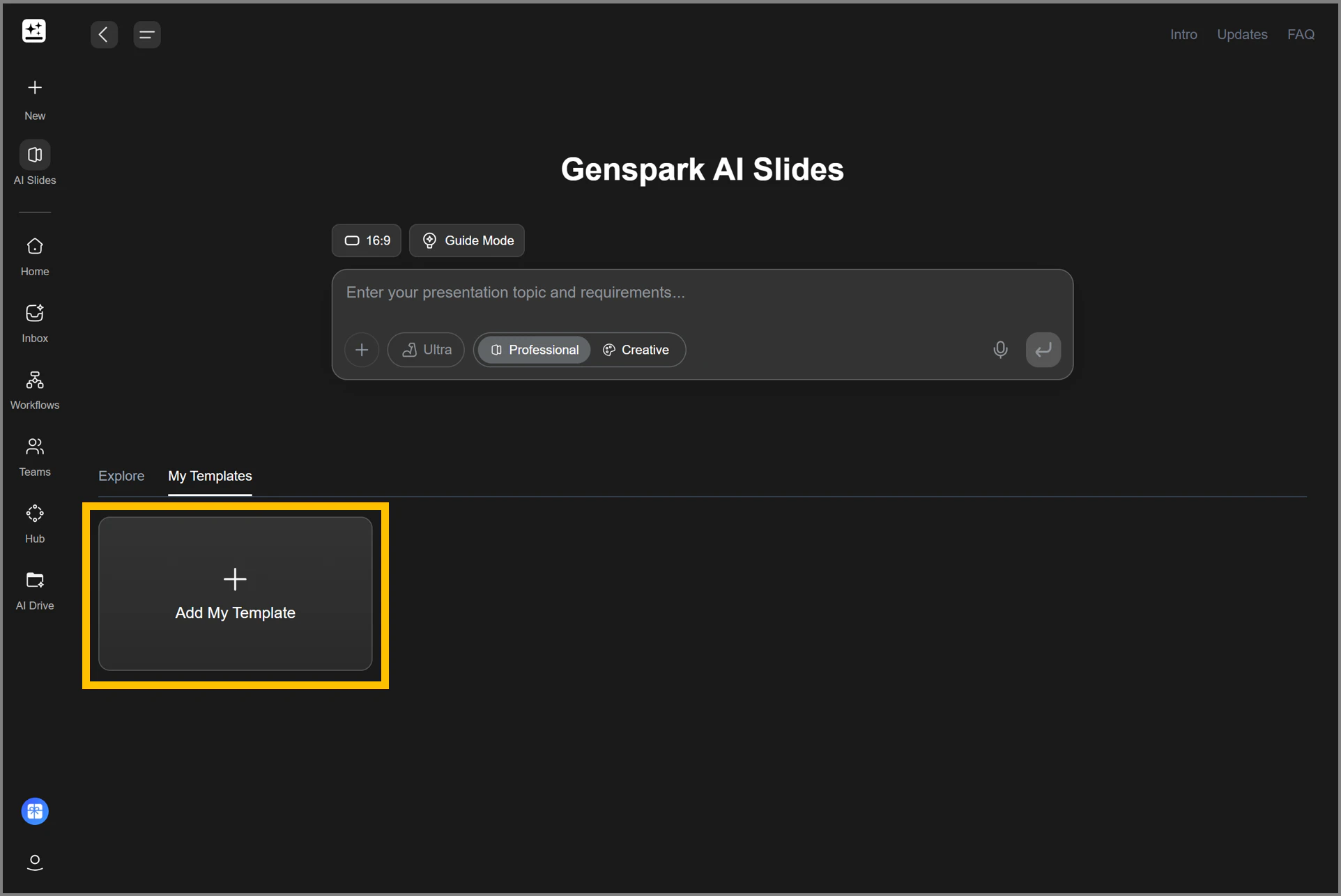Toggle the Ultra mode option
The image size is (1341, 896).
427,350
